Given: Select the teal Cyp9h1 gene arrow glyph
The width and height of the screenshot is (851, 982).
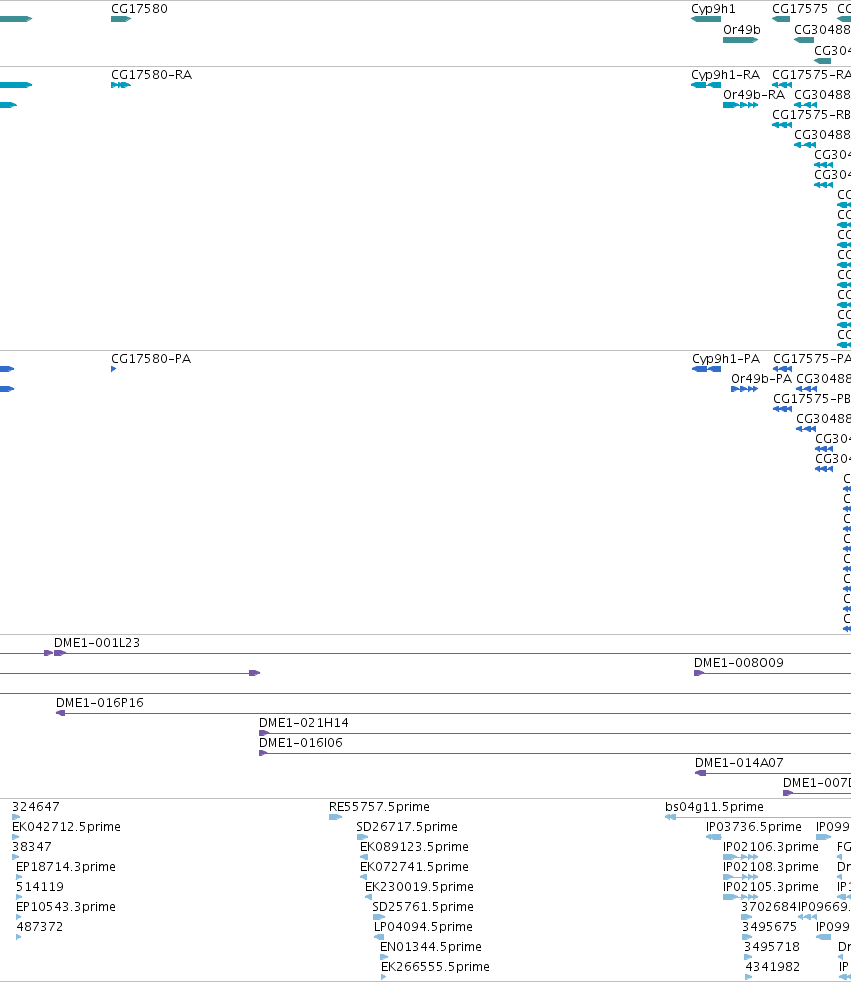Looking at the screenshot, I should [706, 19].
